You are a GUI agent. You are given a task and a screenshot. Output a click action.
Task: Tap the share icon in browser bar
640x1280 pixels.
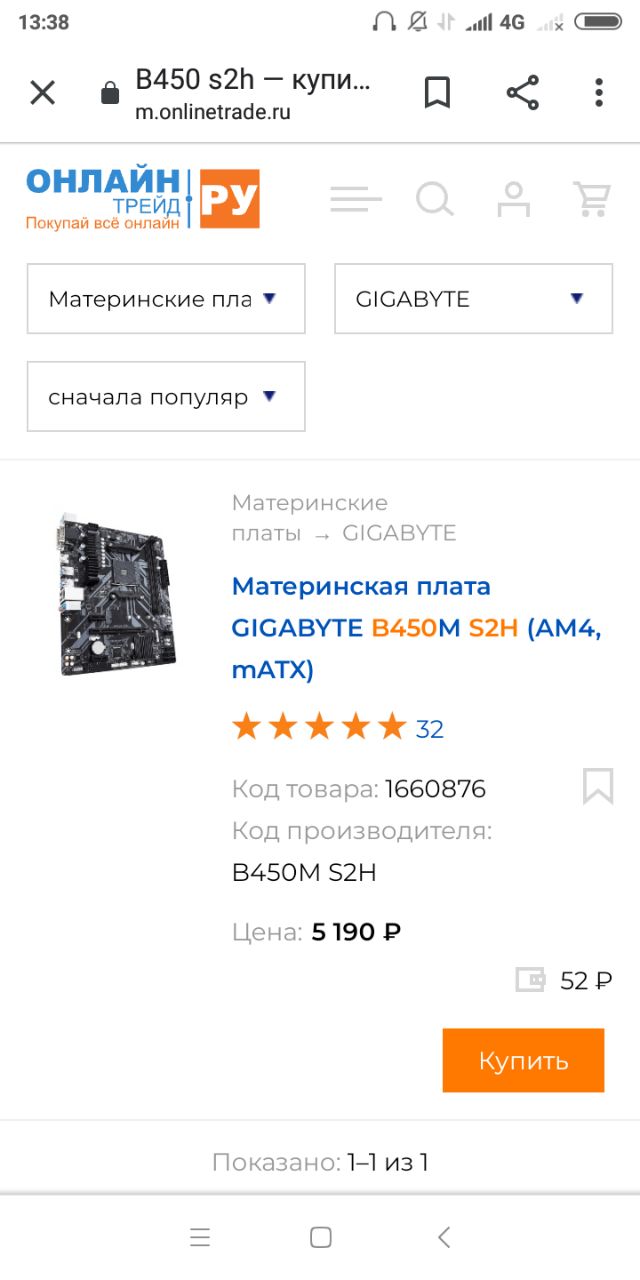click(x=522, y=93)
